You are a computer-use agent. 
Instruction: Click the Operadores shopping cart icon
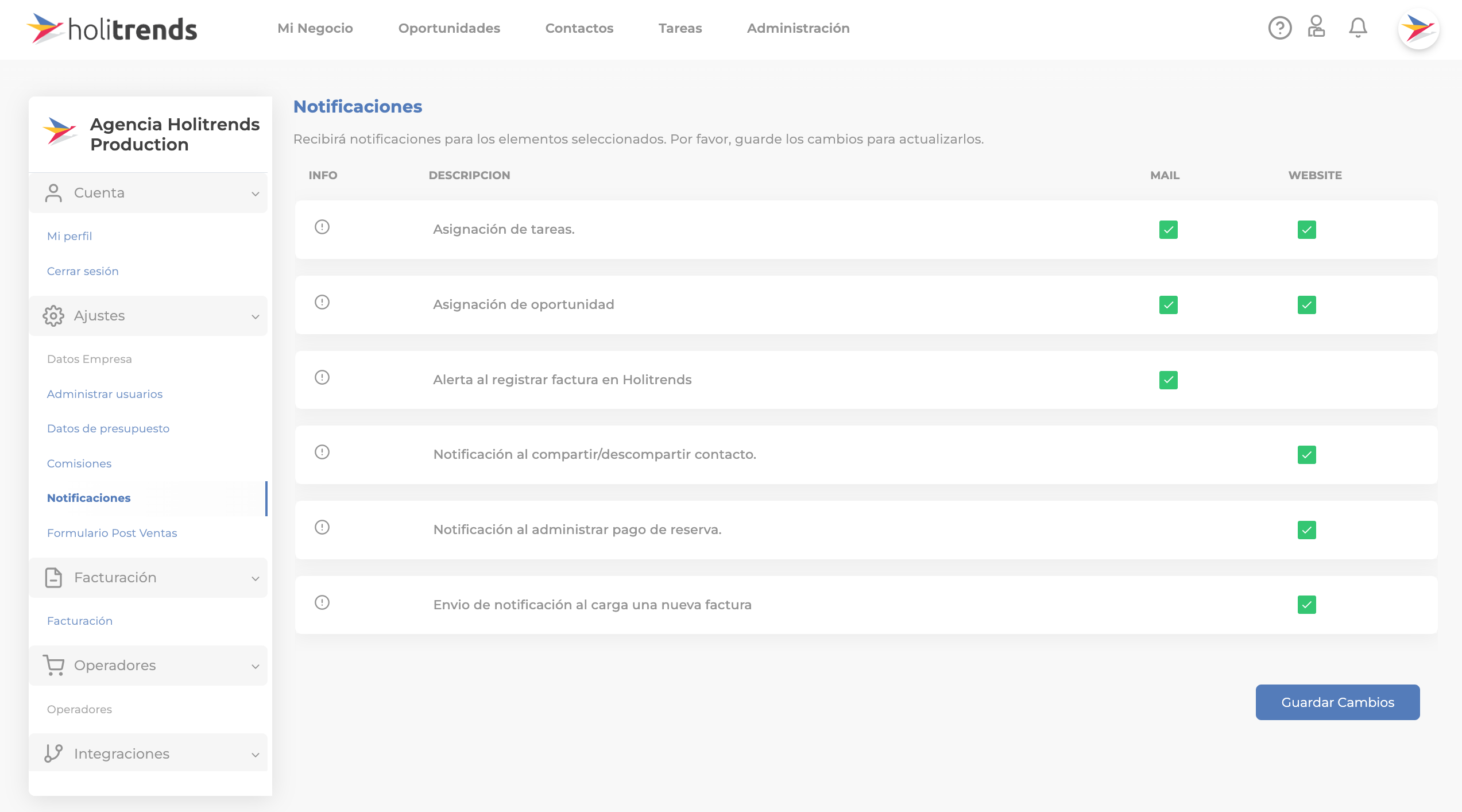coord(53,666)
